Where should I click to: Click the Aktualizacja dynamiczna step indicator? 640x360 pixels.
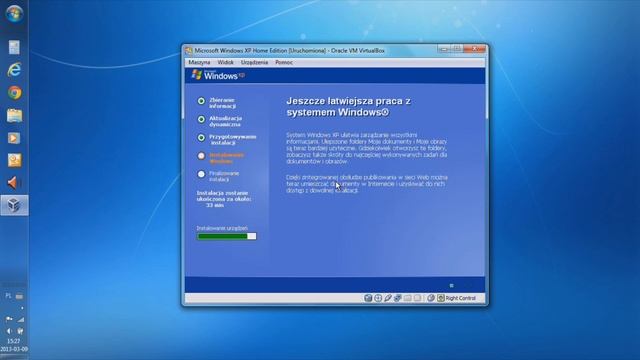(201, 119)
